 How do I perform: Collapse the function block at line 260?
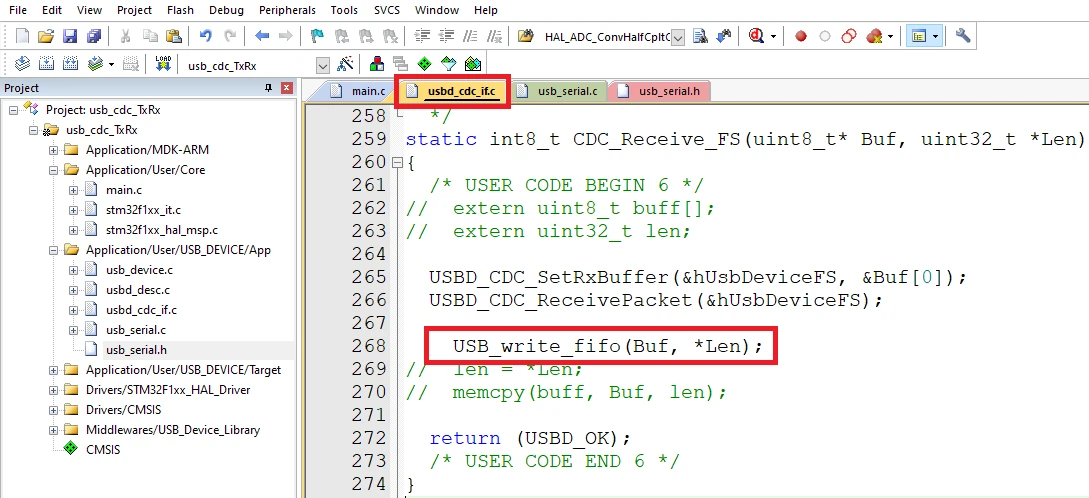click(398, 162)
